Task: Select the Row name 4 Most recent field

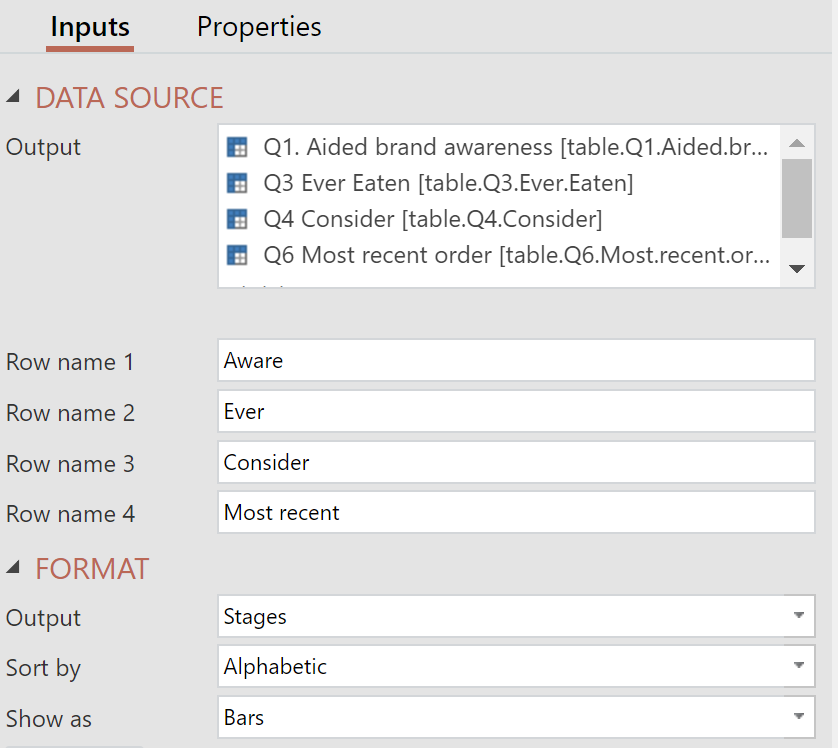Action: [x=515, y=513]
